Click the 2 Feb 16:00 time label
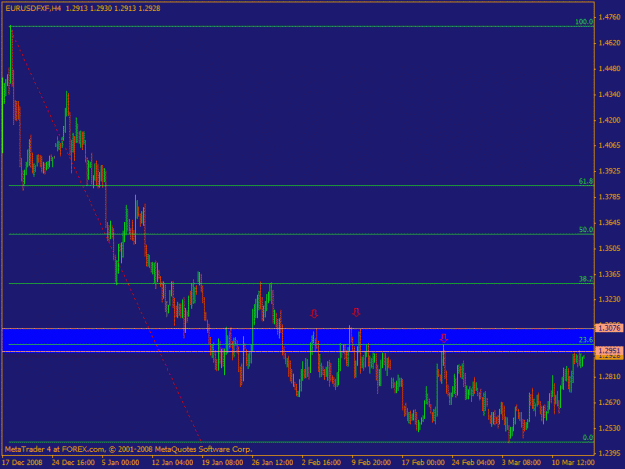This screenshot has width=625, height=469. [321, 462]
